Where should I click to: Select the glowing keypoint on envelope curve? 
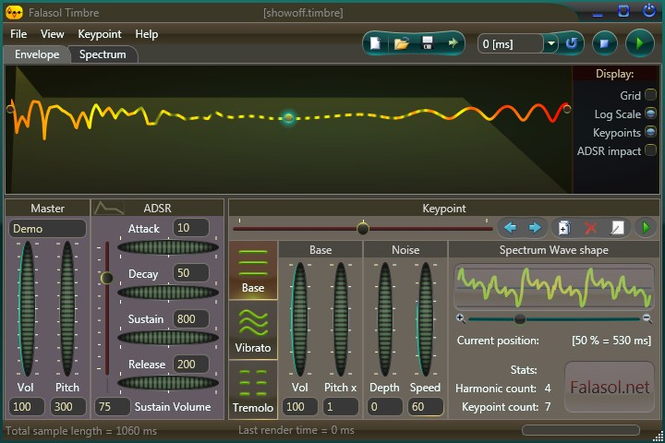point(288,117)
